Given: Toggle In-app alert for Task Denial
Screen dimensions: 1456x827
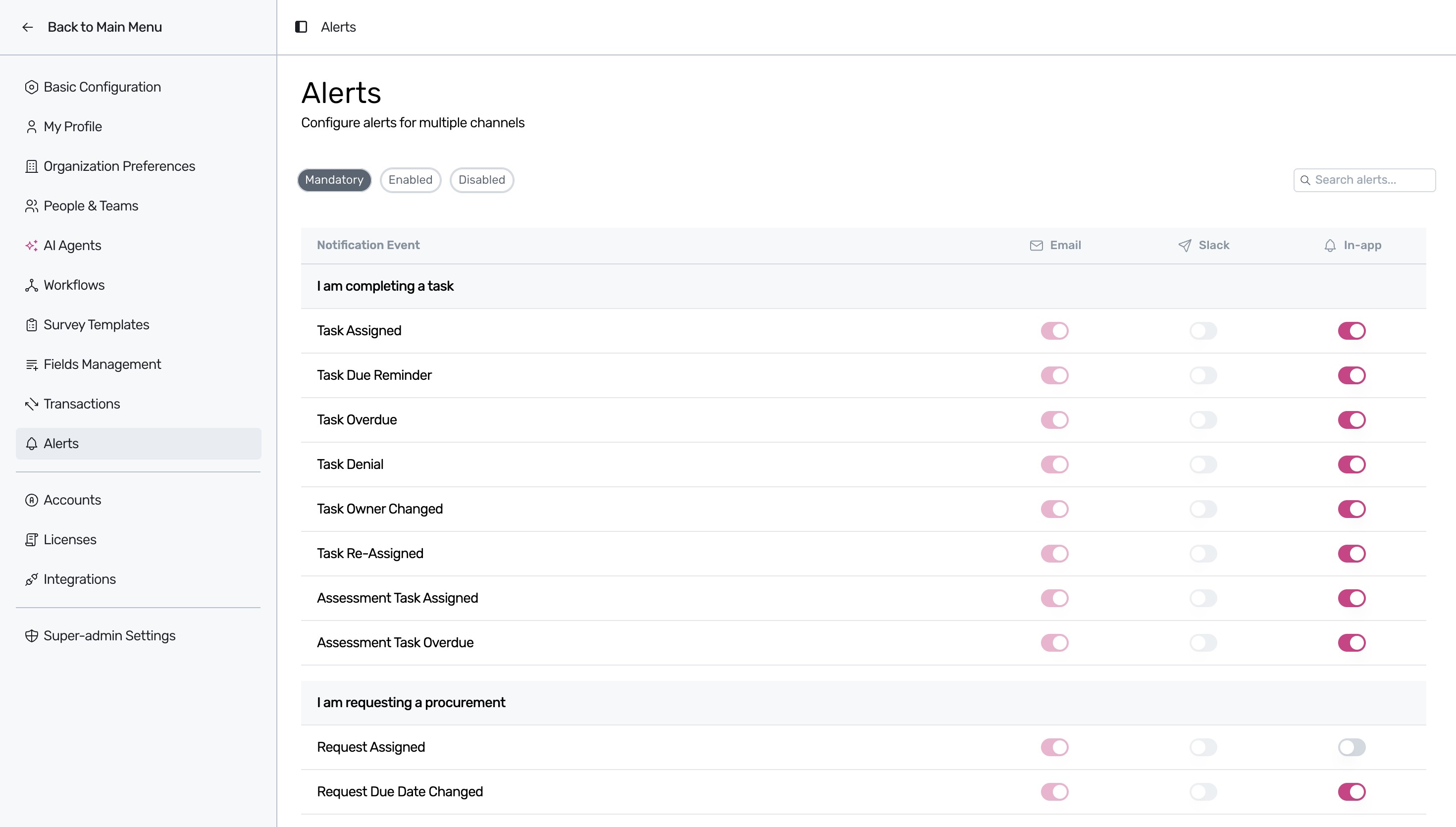Looking at the screenshot, I should pos(1352,465).
